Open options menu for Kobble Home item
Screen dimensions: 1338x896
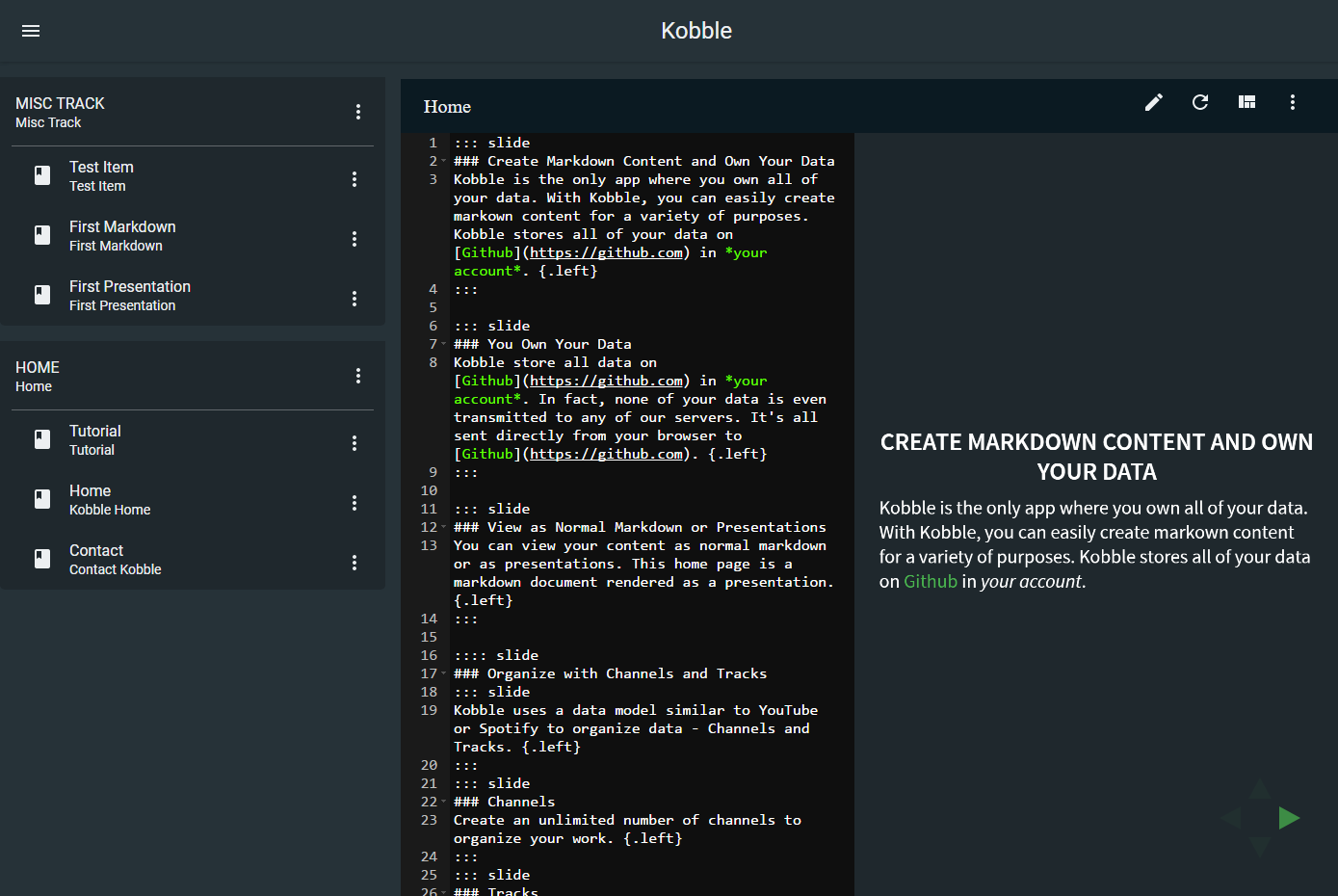(354, 503)
